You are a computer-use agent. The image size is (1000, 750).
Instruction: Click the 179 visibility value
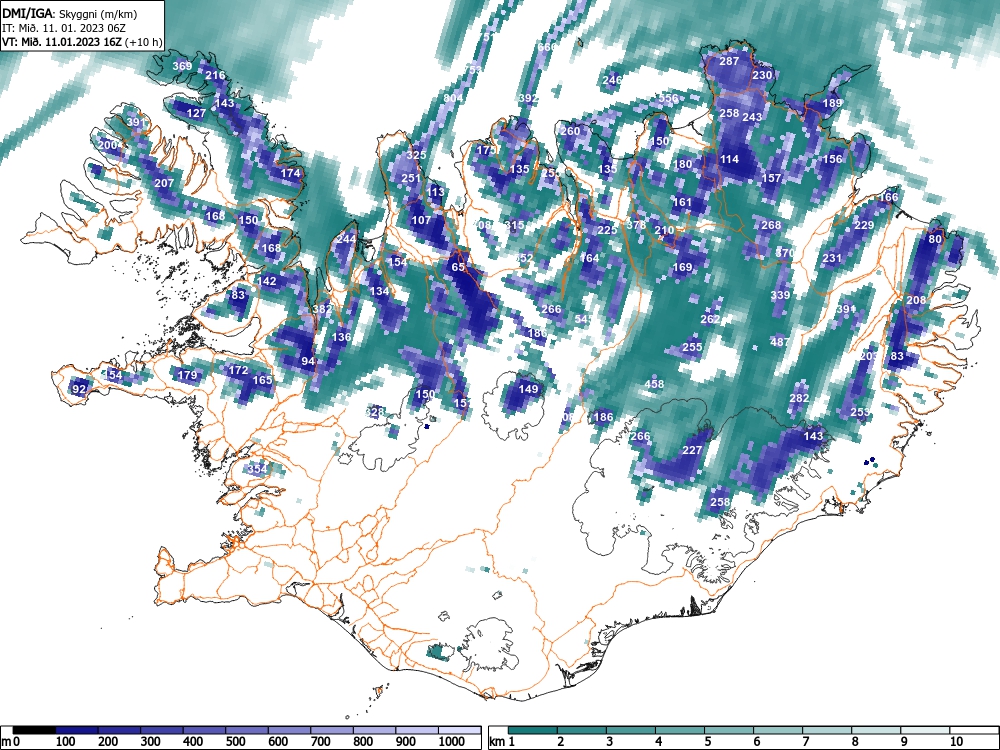187,375
